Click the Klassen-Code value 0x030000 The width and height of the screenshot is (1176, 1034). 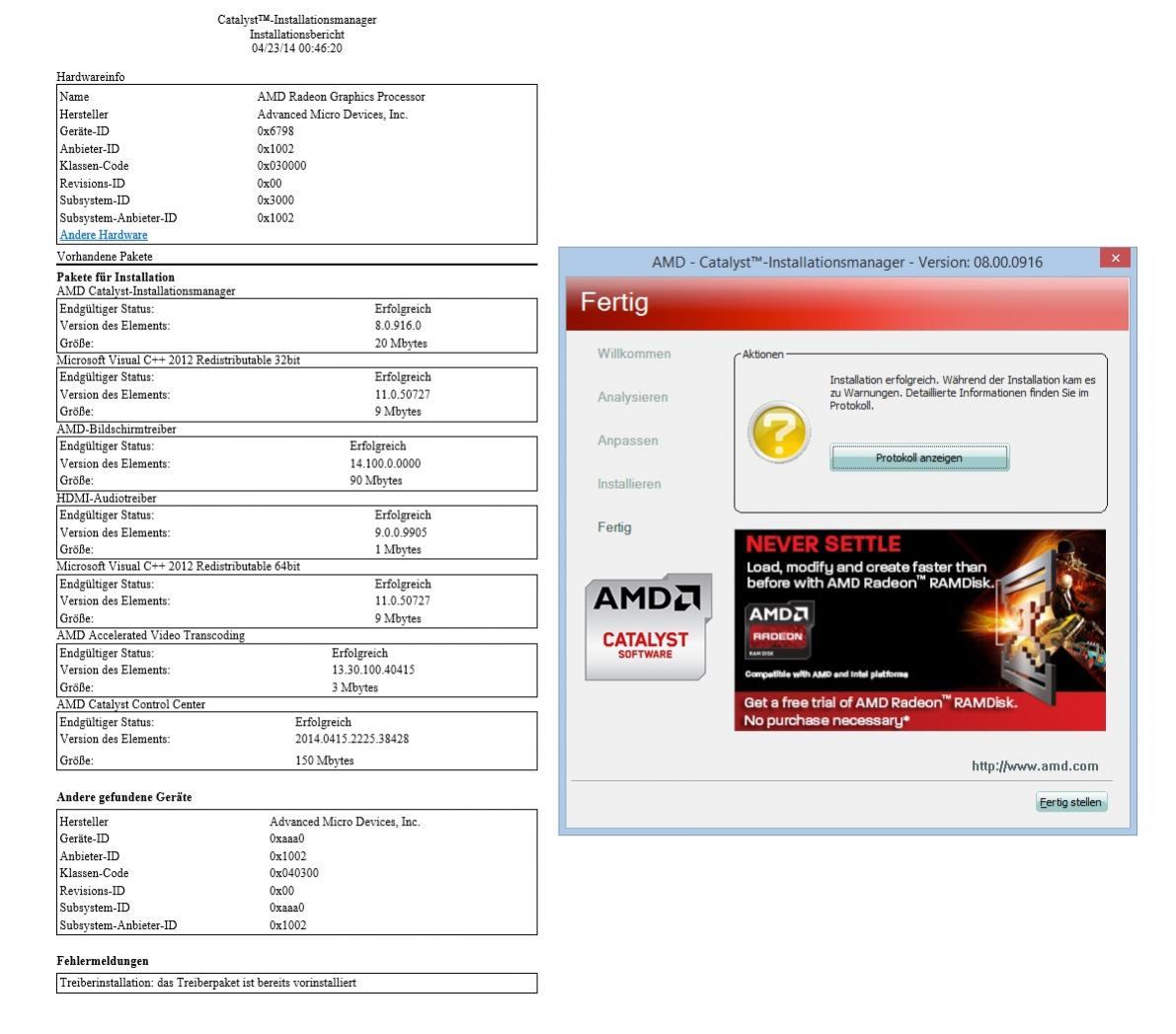tap(281, 166)
